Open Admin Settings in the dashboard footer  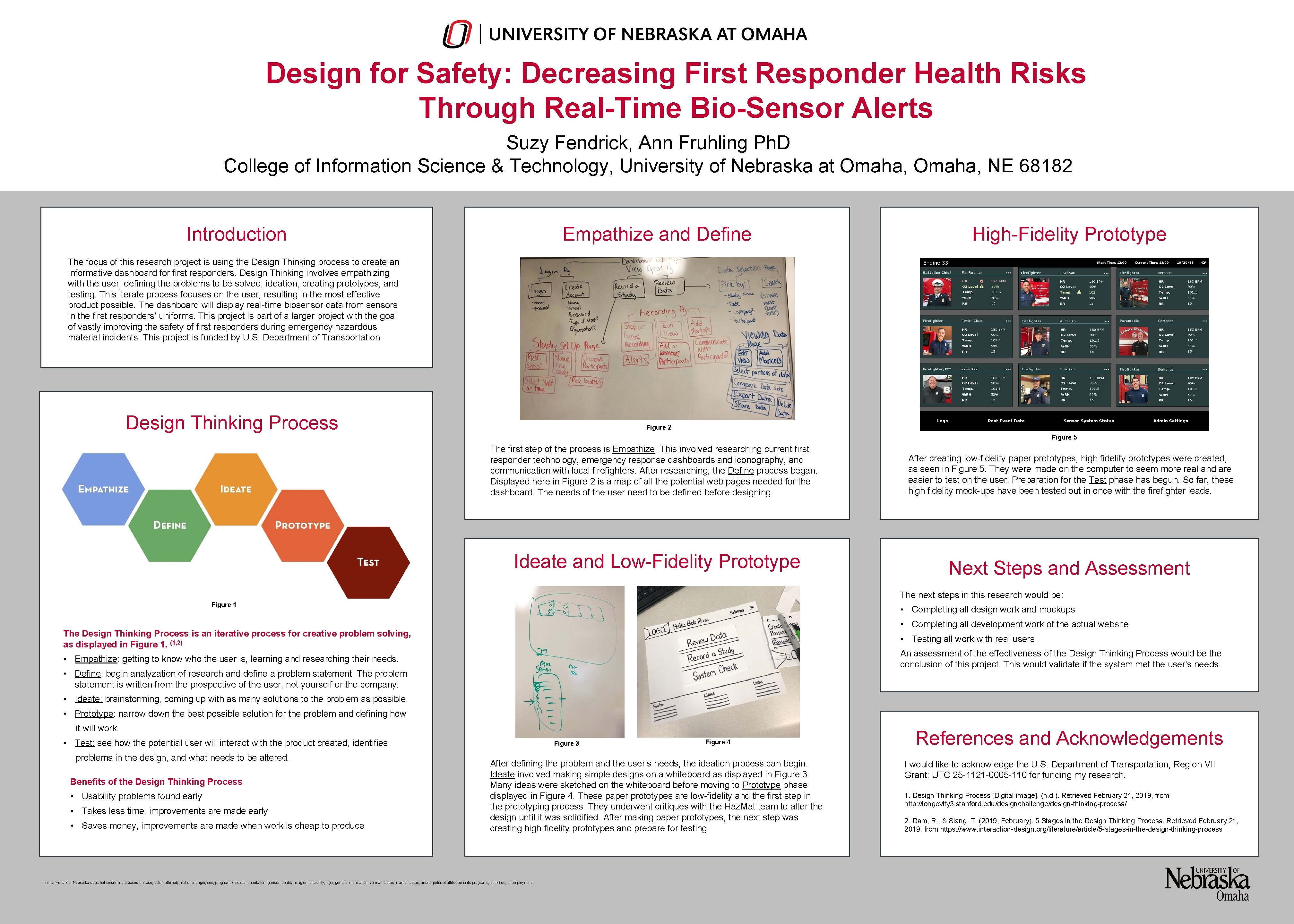1170,421
